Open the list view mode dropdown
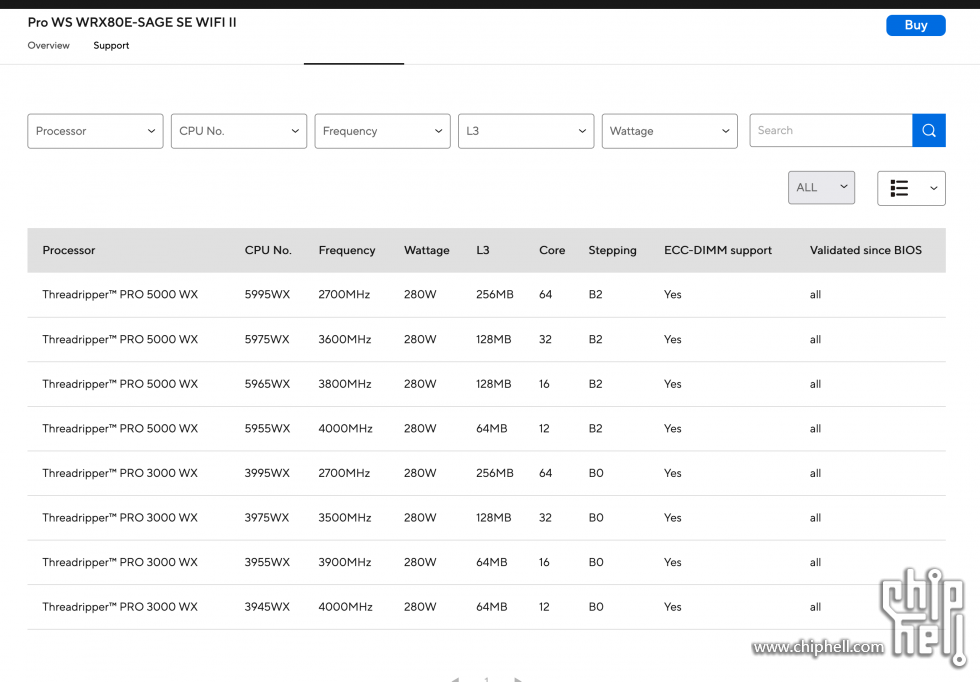Image resolution: width=980 pixels, height=682 pixels. tap(911, 188)
